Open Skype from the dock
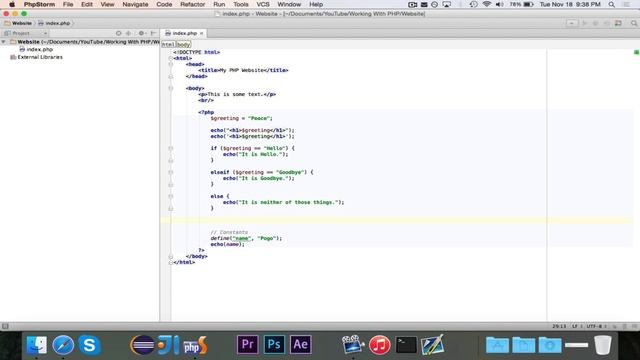Viewport: 640px width, 360px height. (89, 345)
